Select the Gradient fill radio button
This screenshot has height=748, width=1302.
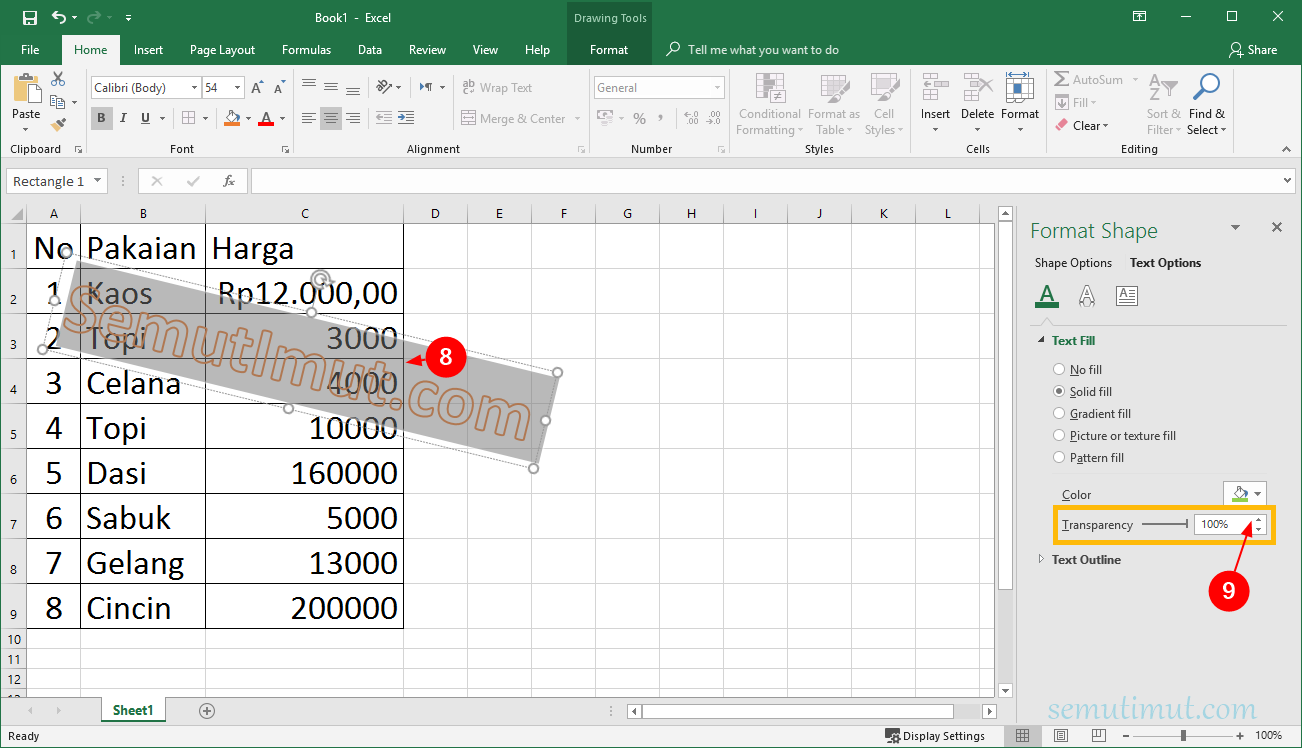click(1060, 414)
